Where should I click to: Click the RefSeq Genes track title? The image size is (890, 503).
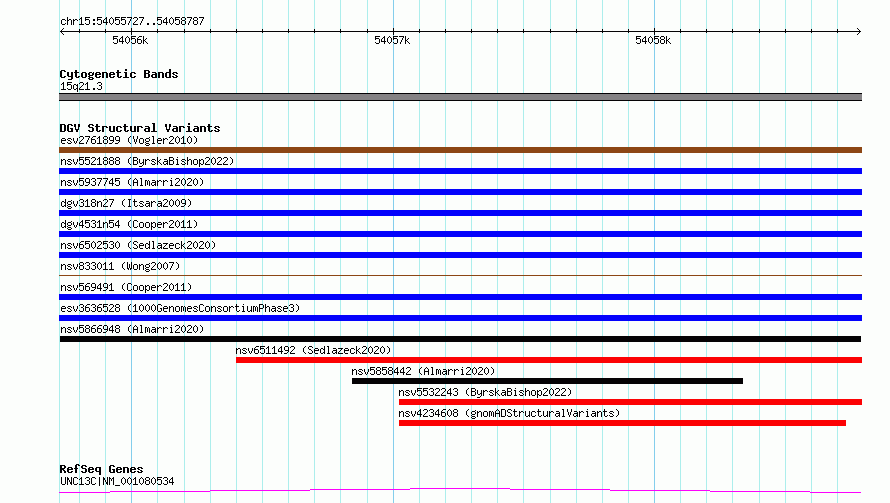click(x=101, y=469)
